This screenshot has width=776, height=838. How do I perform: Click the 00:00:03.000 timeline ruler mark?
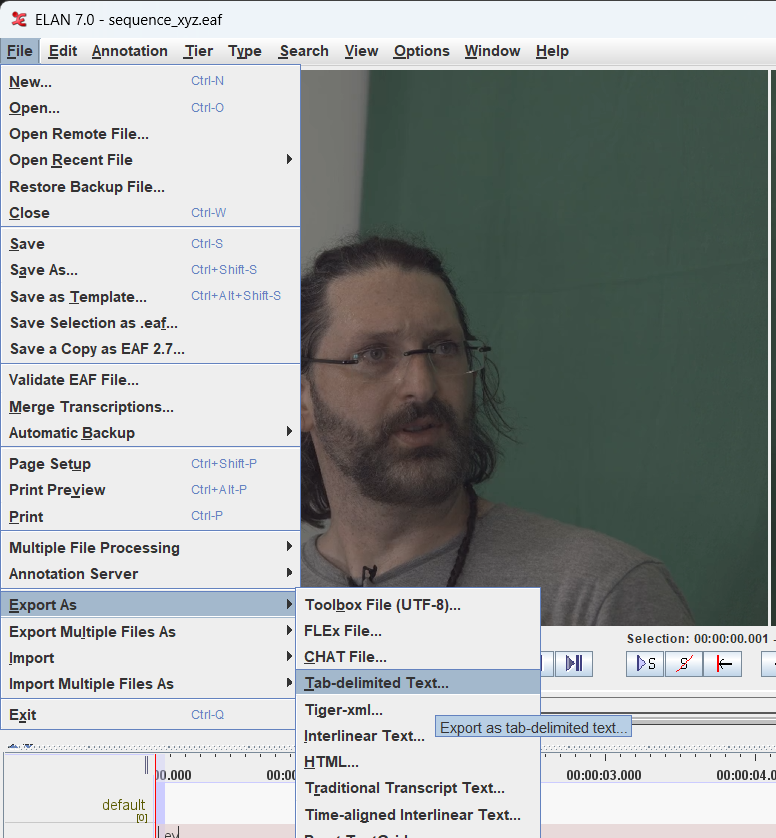pos(604,775)
